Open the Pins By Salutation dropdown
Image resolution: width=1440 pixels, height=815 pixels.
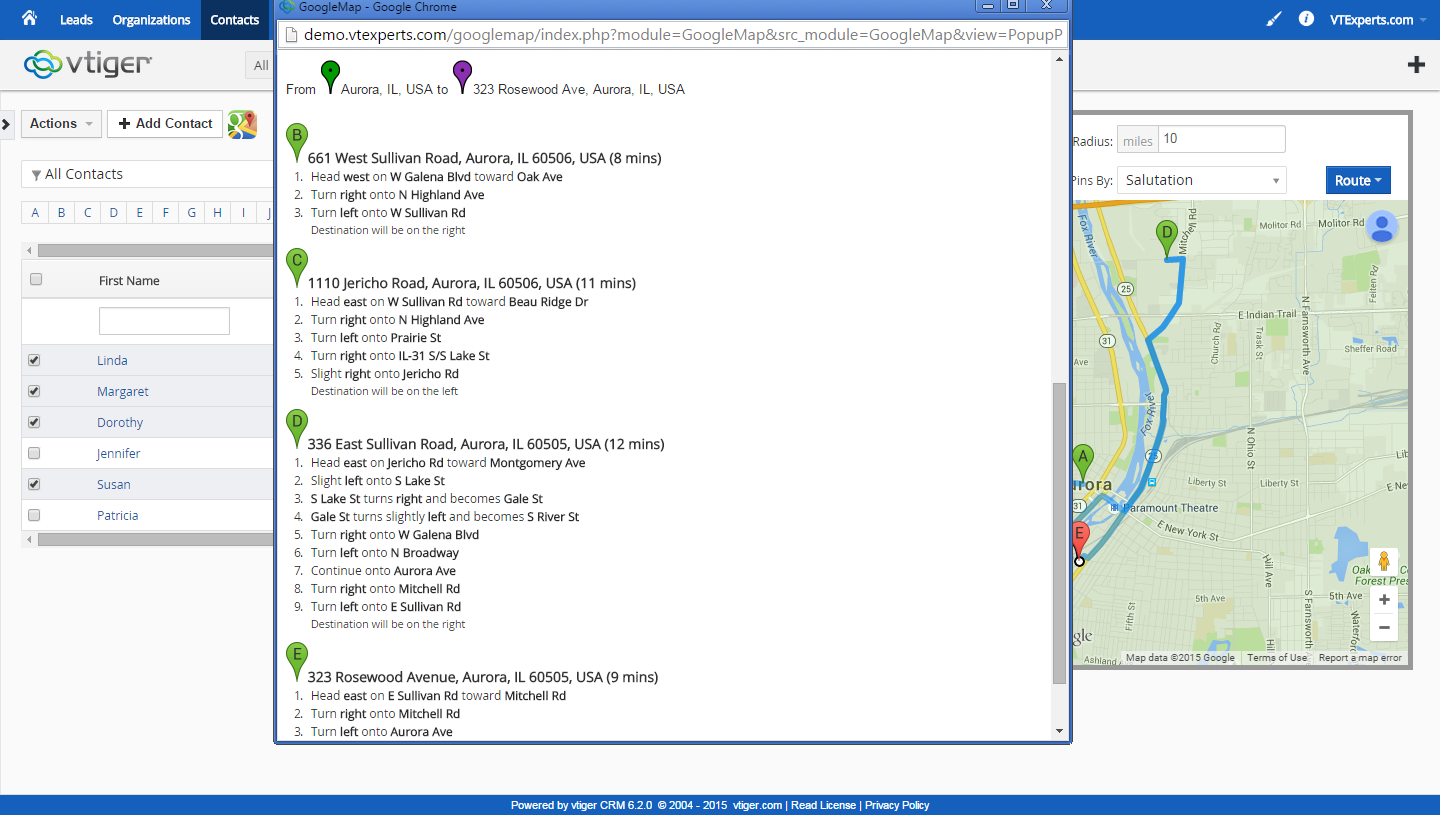click(1201, 180)
